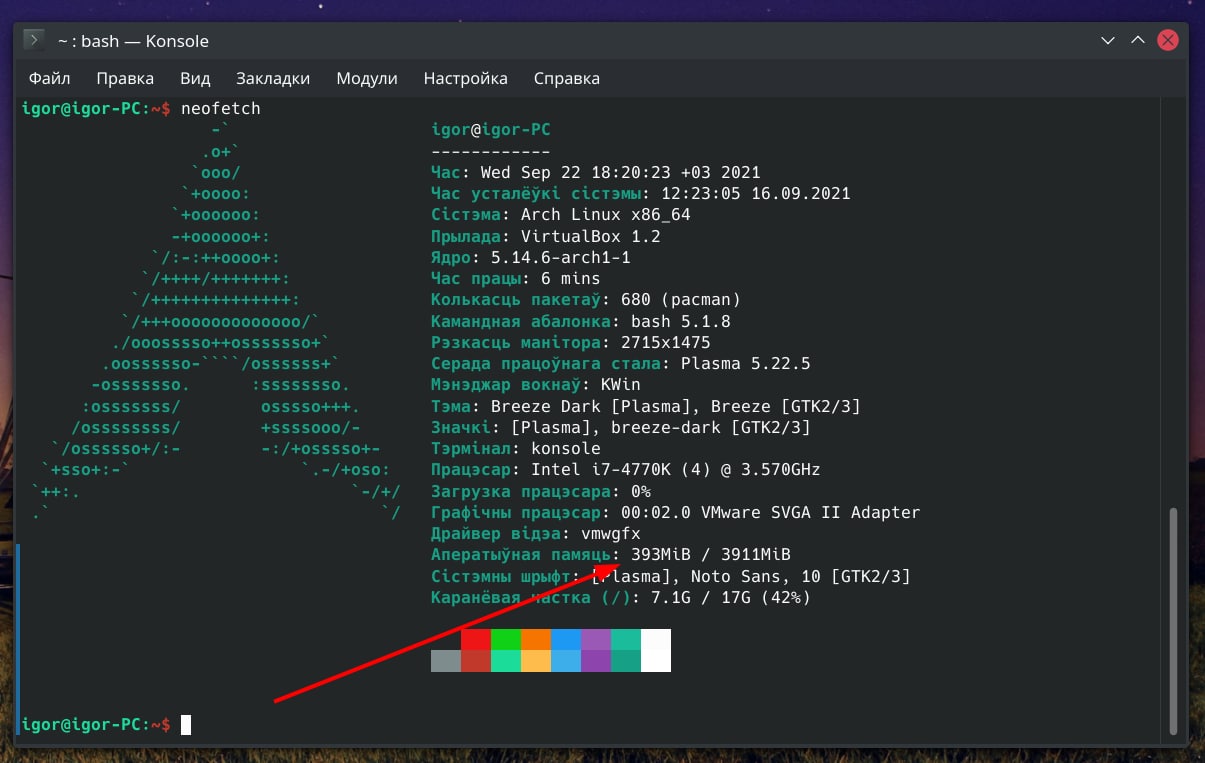The image size is (1205, 763).
Task: Click the 'igor@igor-PC' header above the dashes
Action: 491,130
